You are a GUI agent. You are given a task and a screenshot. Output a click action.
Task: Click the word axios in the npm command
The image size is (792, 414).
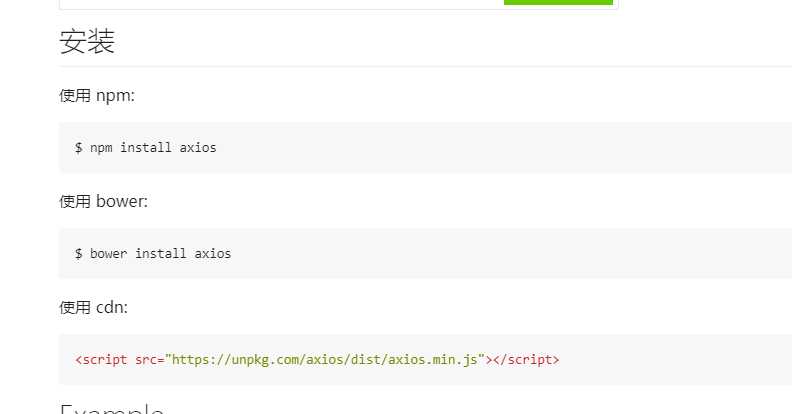pyautogui.click(x=197, y=147)
